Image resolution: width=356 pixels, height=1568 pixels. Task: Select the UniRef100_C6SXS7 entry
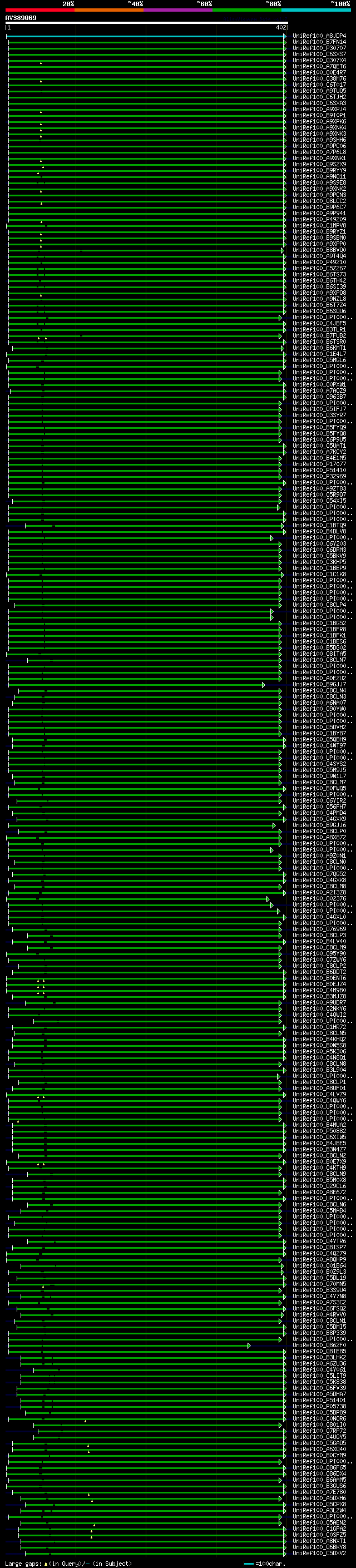coord(319,54)
